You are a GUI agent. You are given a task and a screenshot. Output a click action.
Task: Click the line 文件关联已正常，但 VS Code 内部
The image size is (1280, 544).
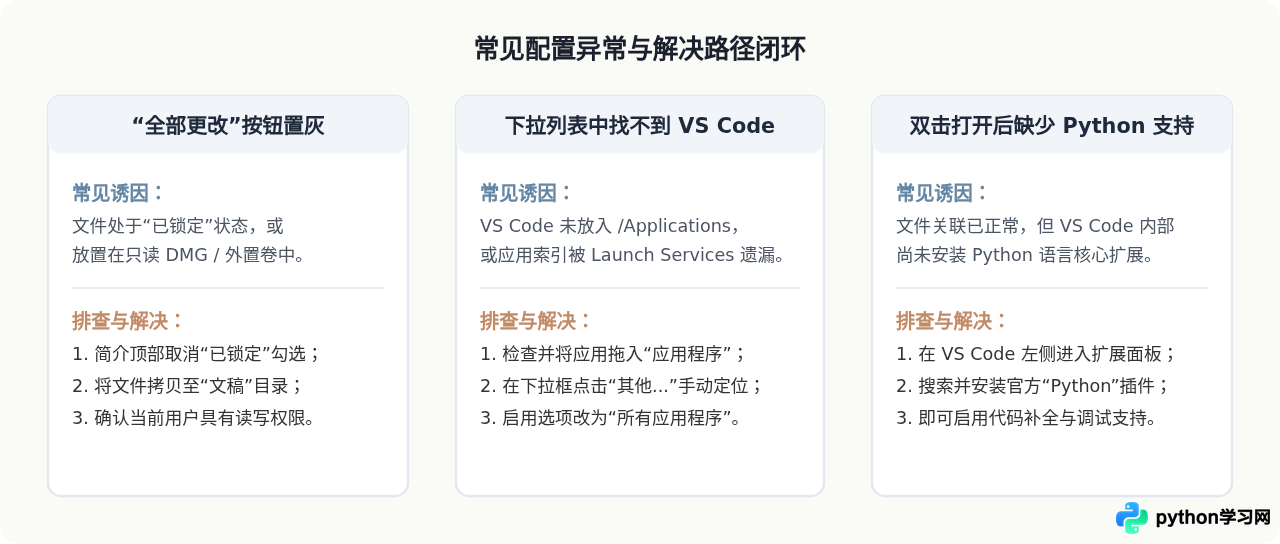pos(1035,226)
